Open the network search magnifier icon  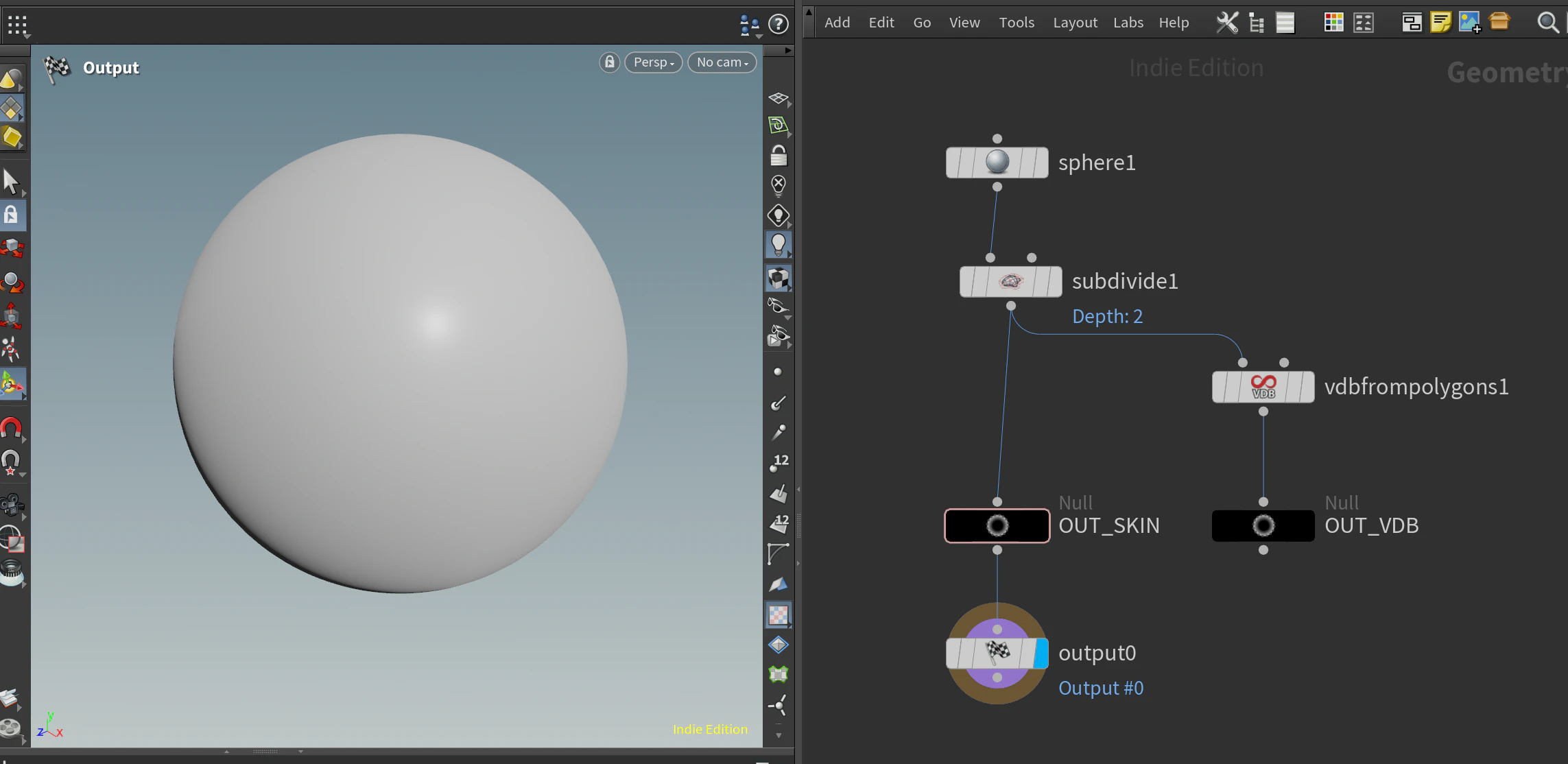click(1547, 23)
